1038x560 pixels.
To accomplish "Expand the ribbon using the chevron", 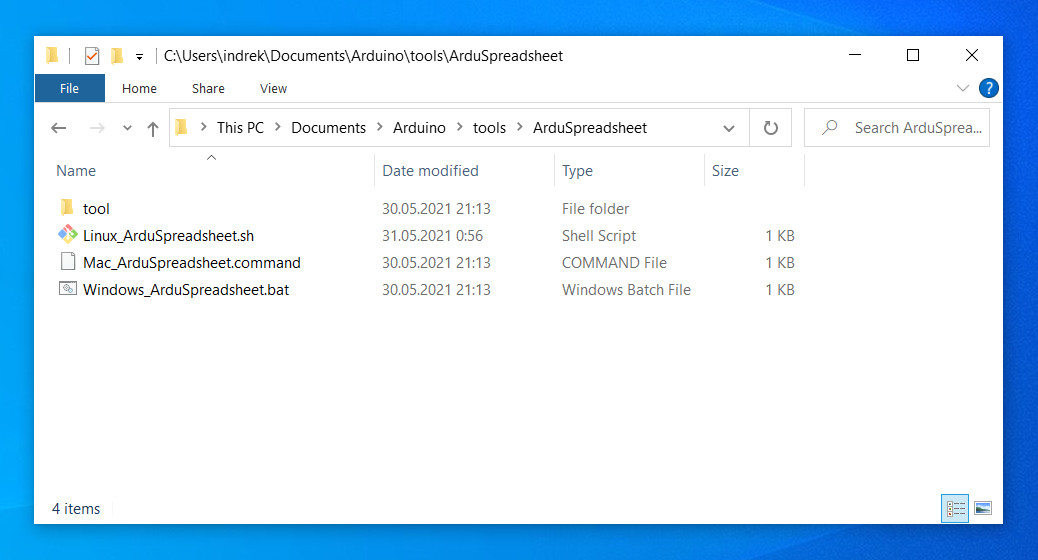I will point(963,88).
